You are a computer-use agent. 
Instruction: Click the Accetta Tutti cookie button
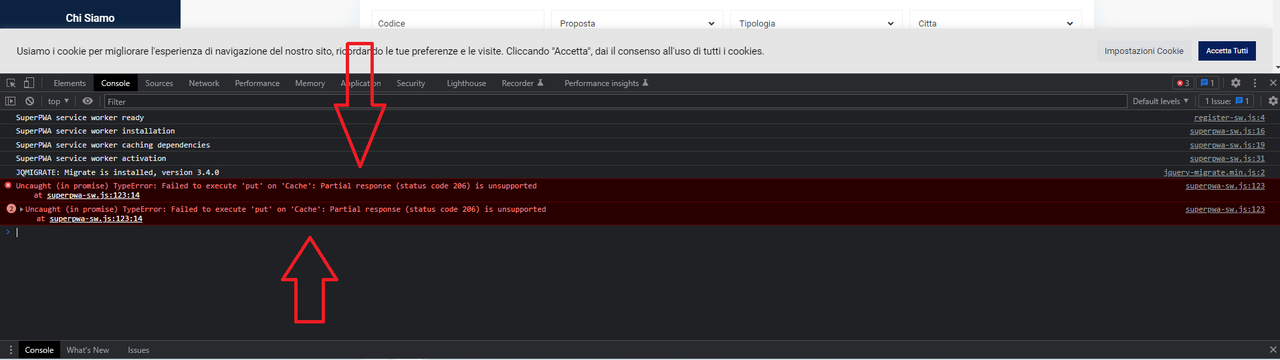coord(1226,50)
